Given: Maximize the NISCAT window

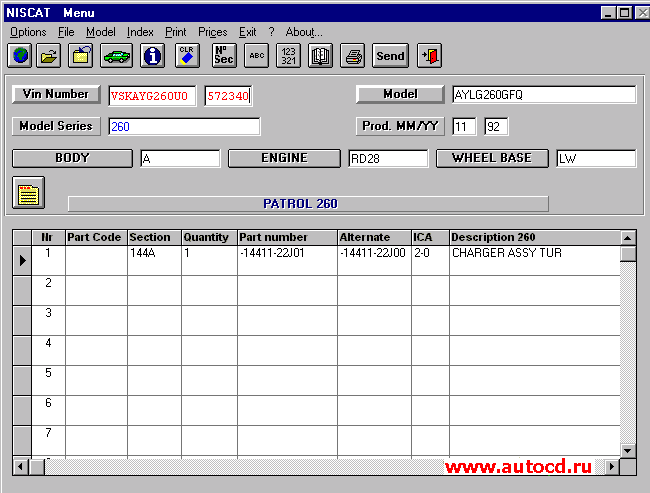Looking at the screenshot, I should pos(624,13).
